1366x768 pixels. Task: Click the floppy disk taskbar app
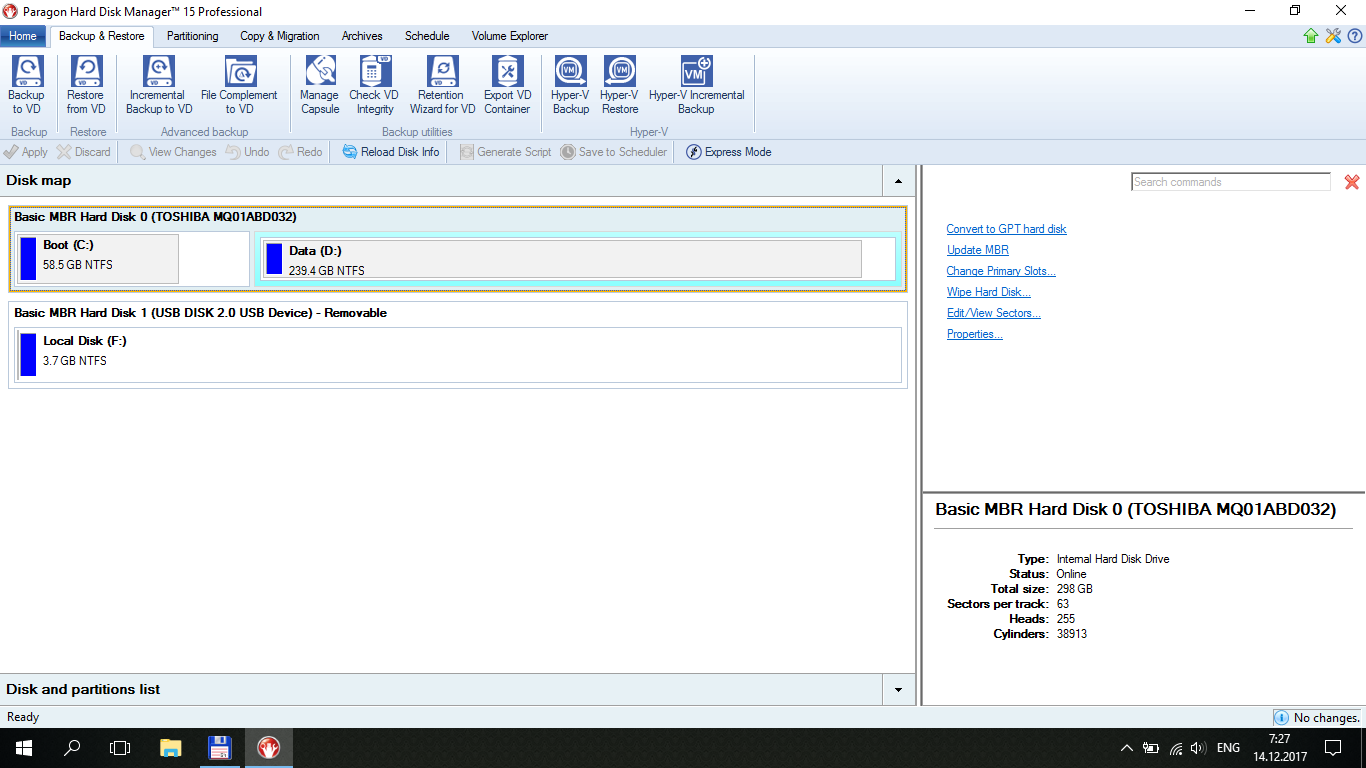click(x=219, y=747)
